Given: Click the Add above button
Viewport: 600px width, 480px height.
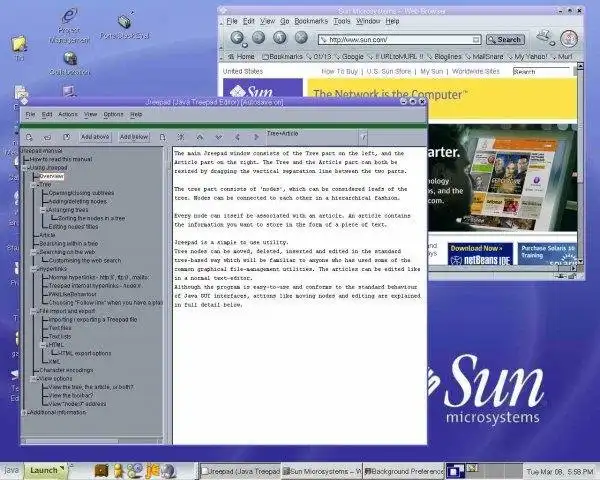Looking at the screenshot, I should [95, 137].
